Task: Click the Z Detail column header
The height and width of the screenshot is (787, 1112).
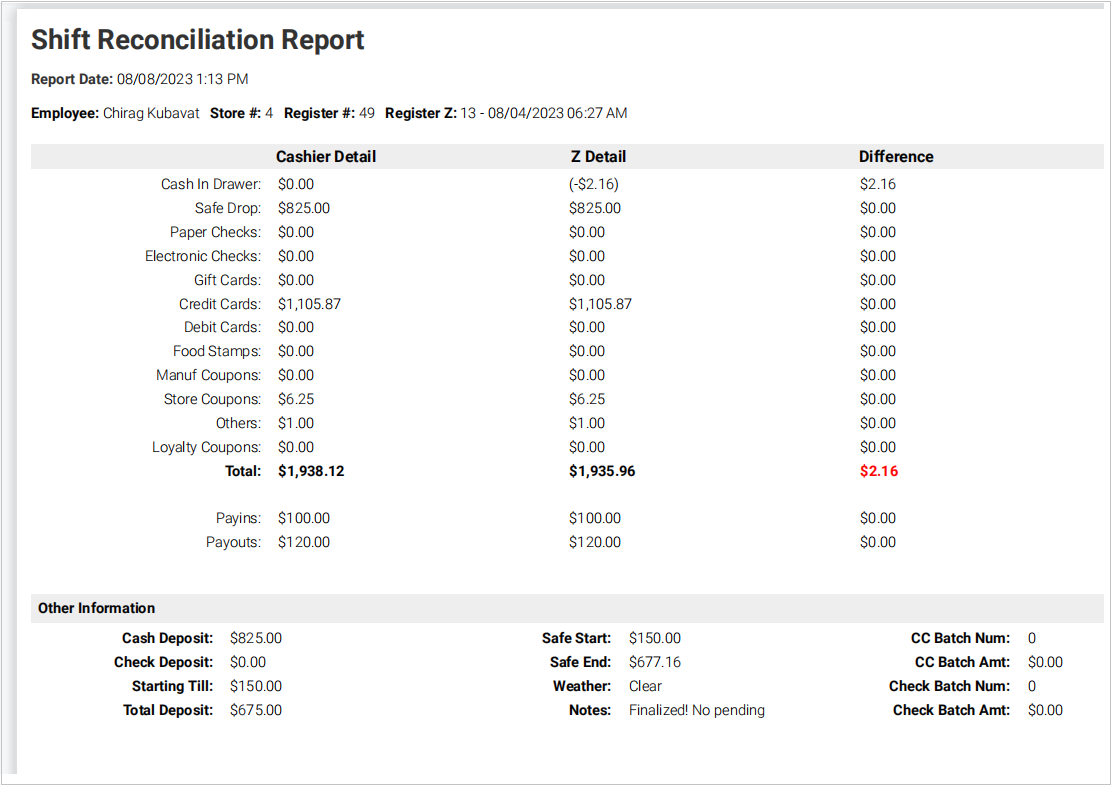Action: click(x=597, y=157)
